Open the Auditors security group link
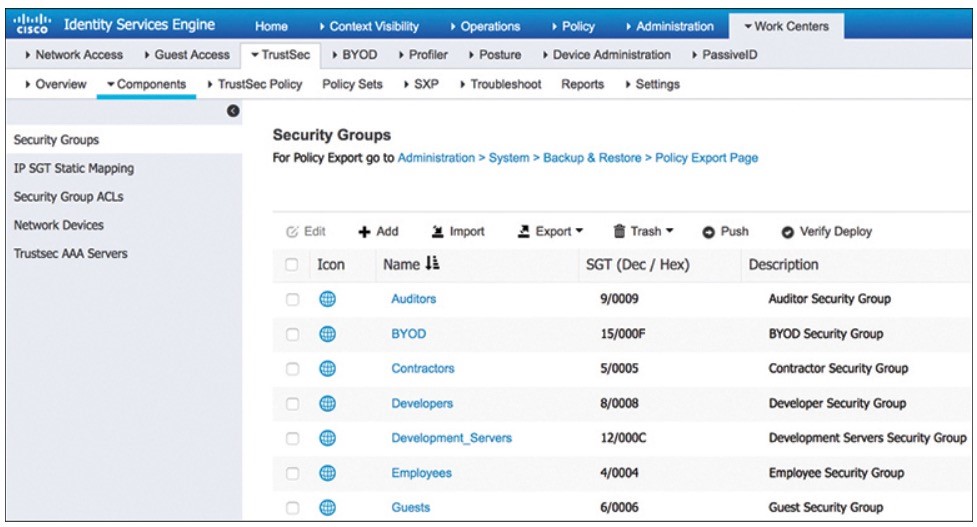 coord(414,299)
